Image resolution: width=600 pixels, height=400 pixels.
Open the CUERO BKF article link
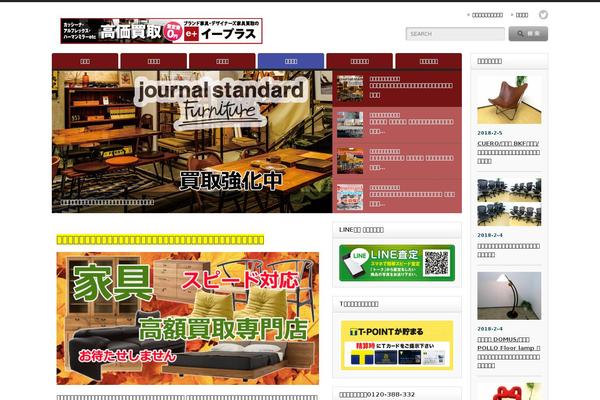click(509, 152)
